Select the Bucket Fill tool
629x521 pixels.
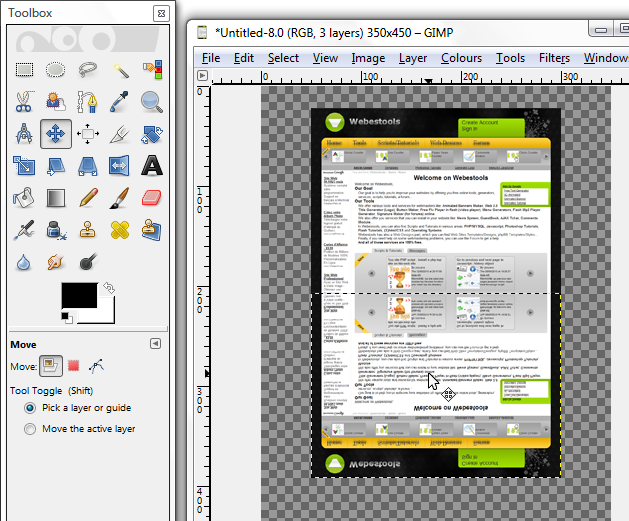(x=24, y=198)
